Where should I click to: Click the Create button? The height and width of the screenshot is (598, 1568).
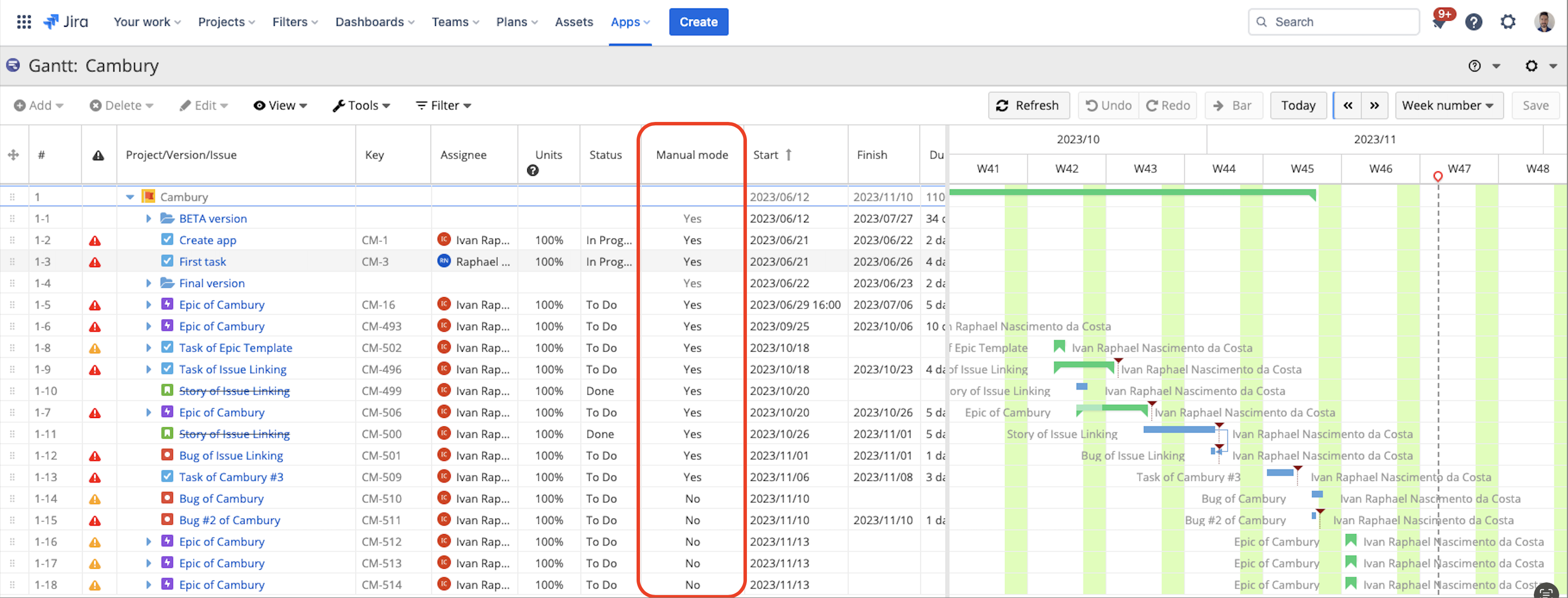click(698, 21)
